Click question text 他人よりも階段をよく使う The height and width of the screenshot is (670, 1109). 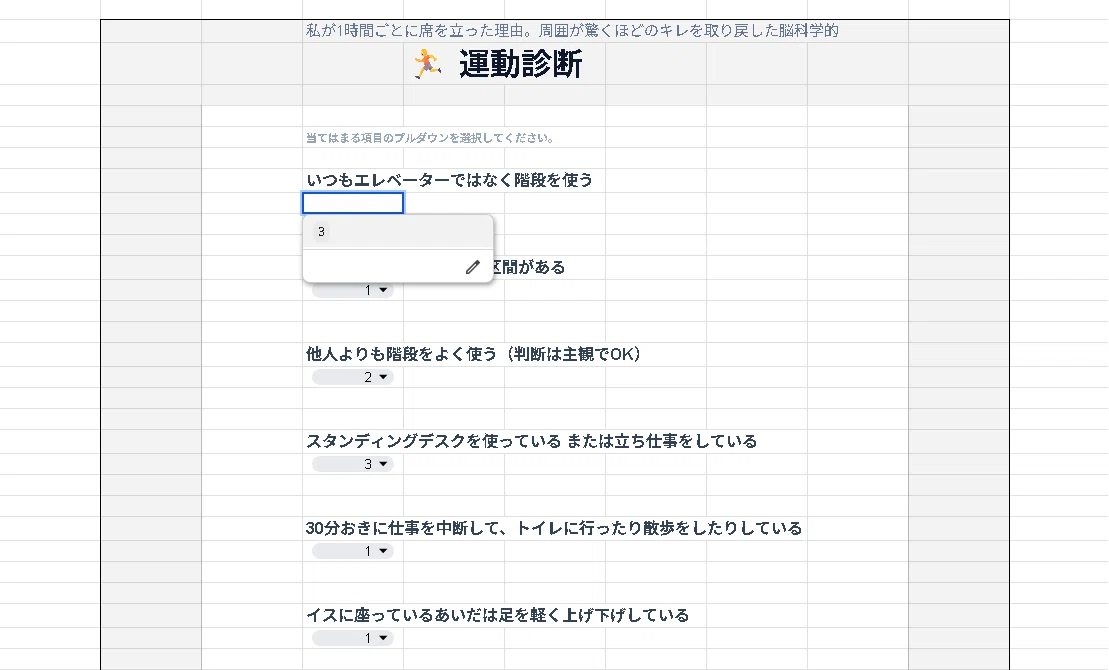[x=401, y=354]
